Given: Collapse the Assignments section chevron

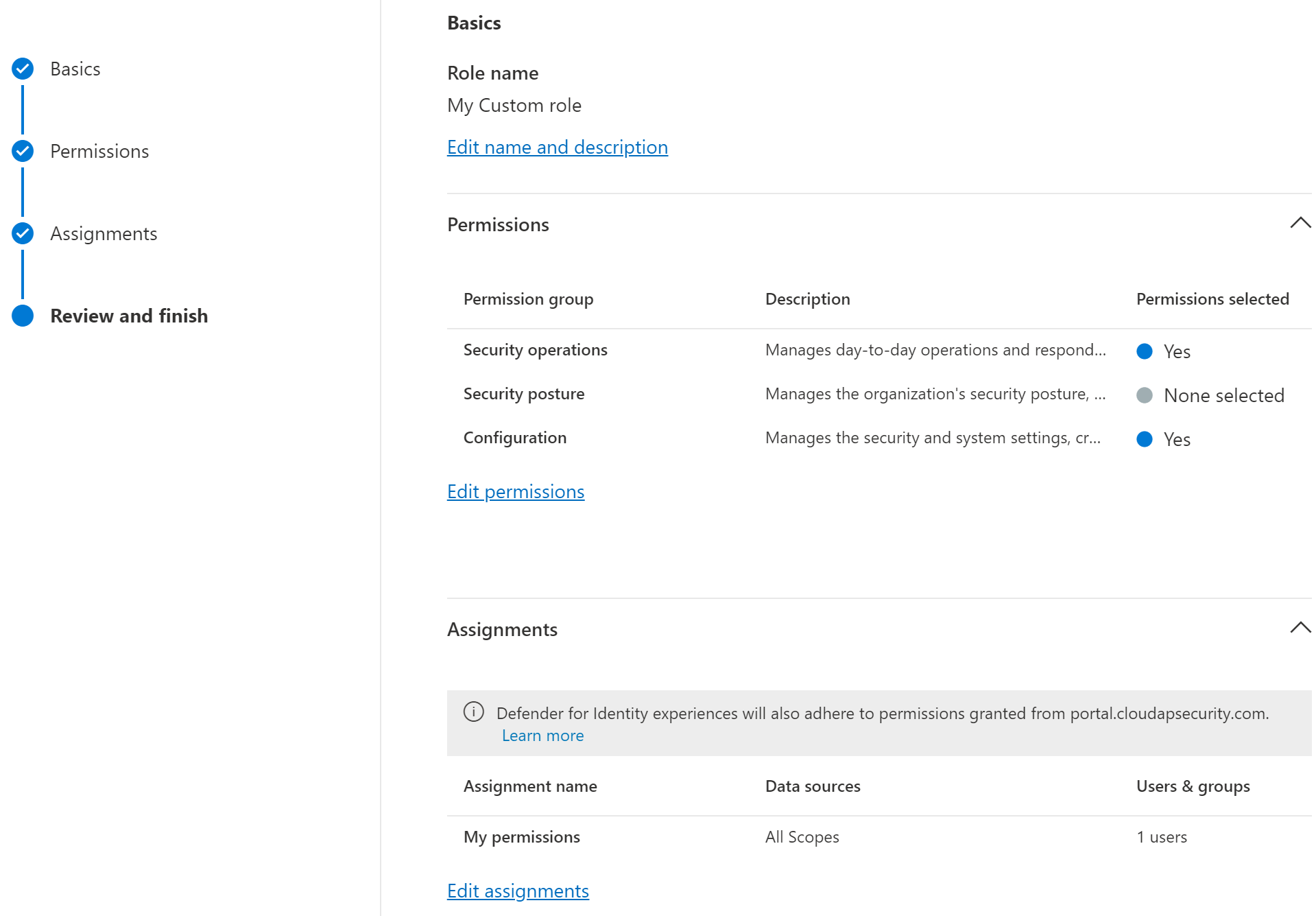Looking at the screenshot, I should tap(1300, 629).
